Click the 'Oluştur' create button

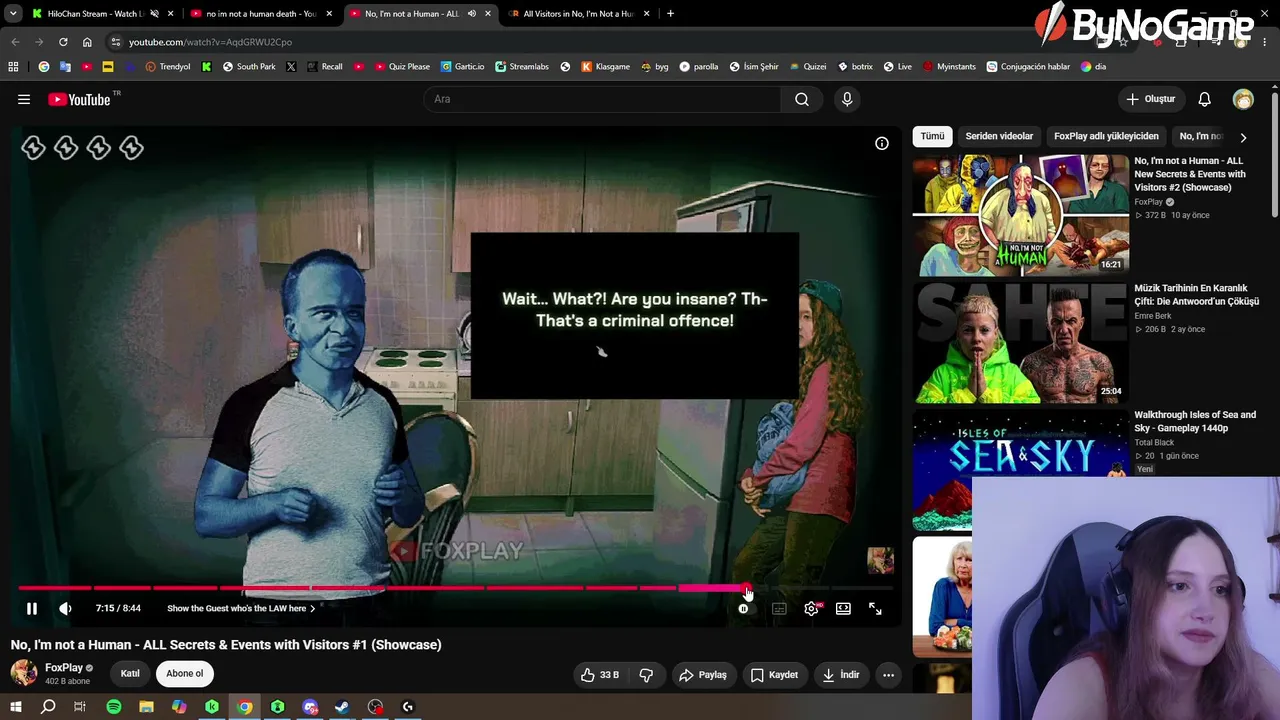[x=1150, y=99]
